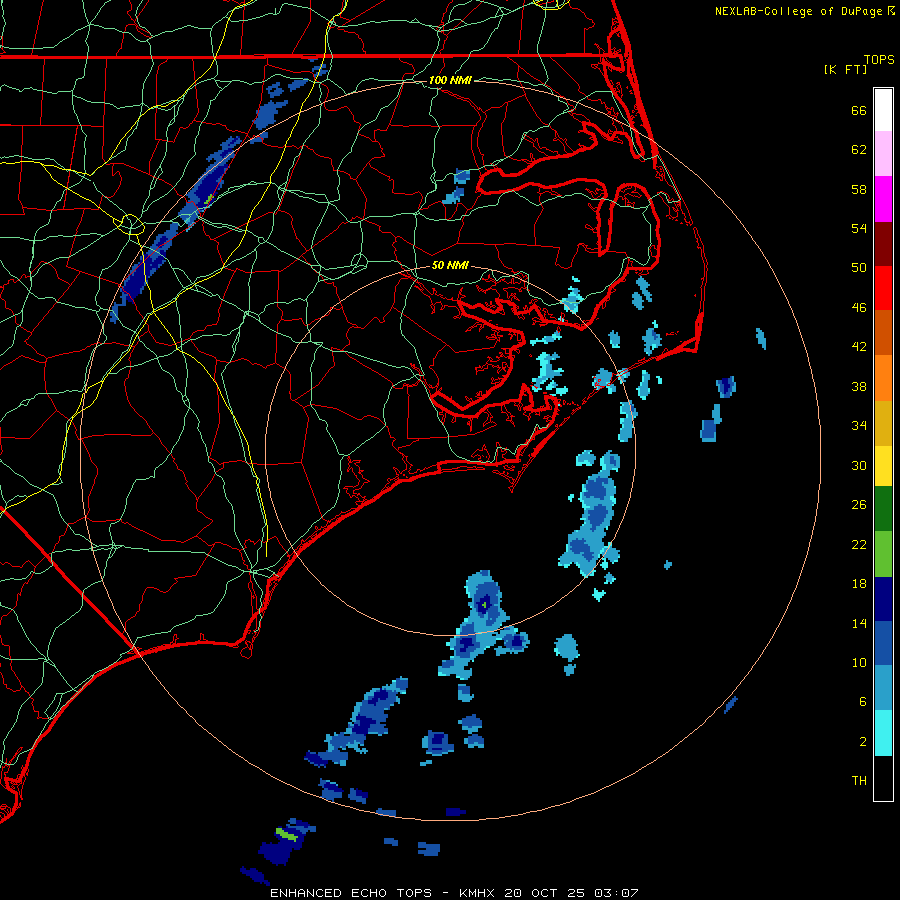Click the light green legend swatch
Image resolution: width=900 pixels, height=900 pixels.
pos(883,554)
